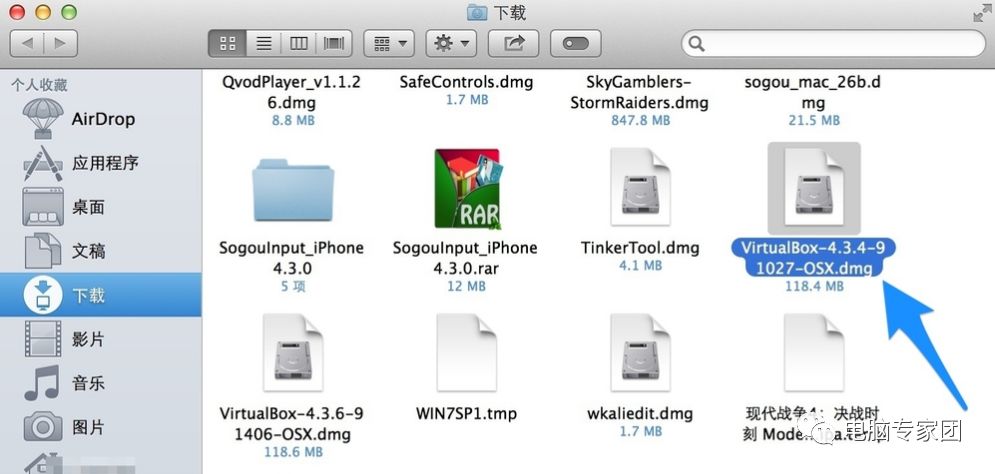Click the SkyGamblers-StormRaiders.dmg file name

click(x=640, y=91)
